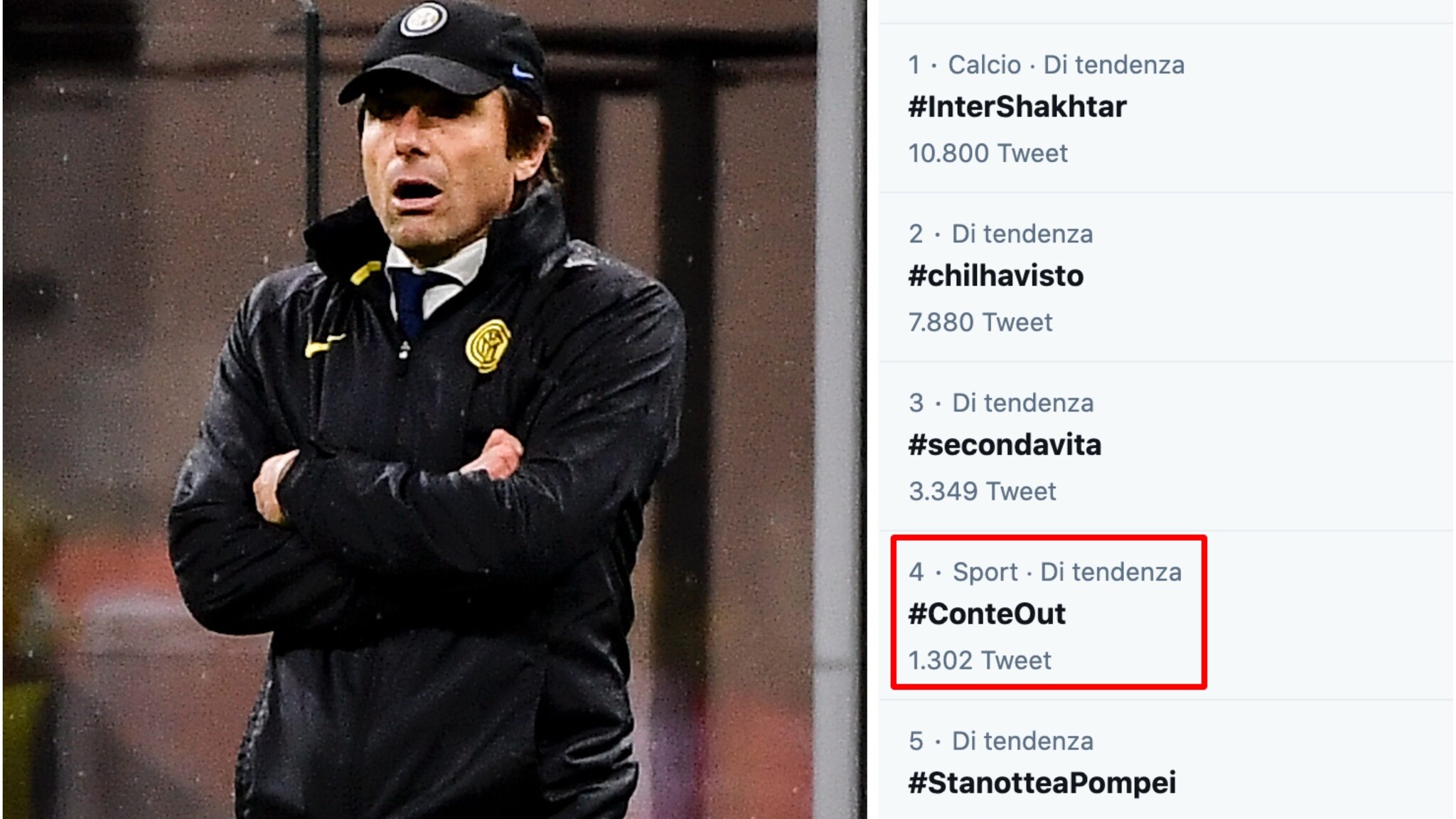Click the "4 · Sport · Di tendenza" label
Viewport: 1456px width, 819px height.
coord(1044,572)
